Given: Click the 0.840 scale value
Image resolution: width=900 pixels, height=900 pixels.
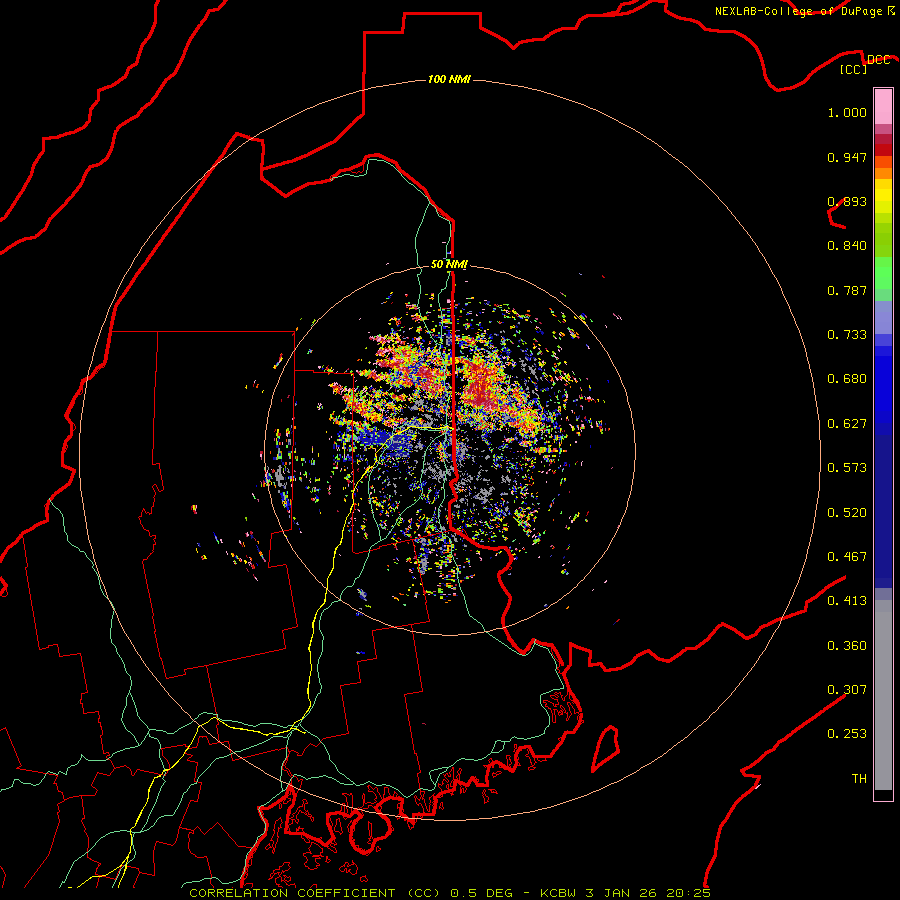Looking at the screenshot, I should pos(847,246).
